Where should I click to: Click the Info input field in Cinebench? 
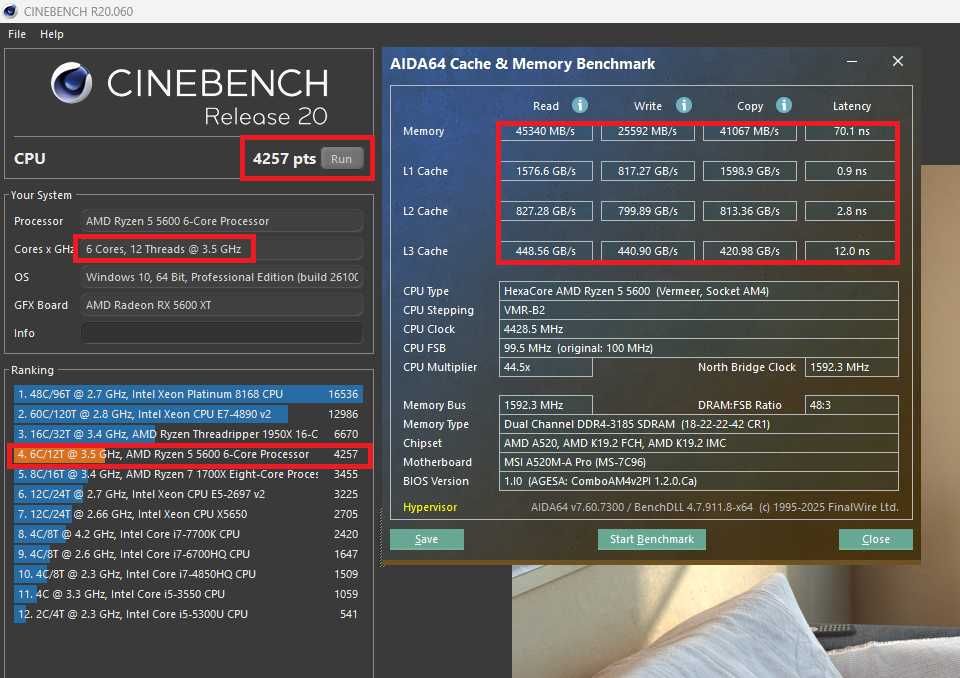[222, 333]
